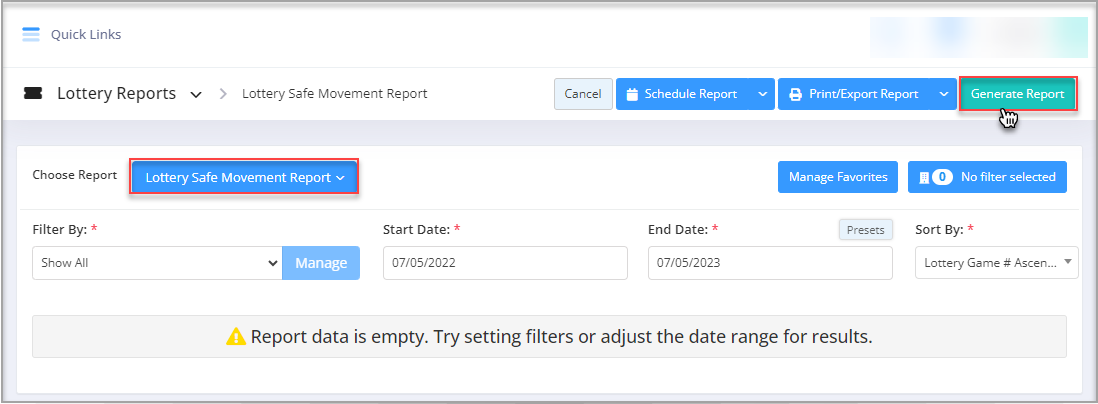Open the hamburger menu icon
The height and width of the screenshot is (404, 1098).
click(31, 34)
